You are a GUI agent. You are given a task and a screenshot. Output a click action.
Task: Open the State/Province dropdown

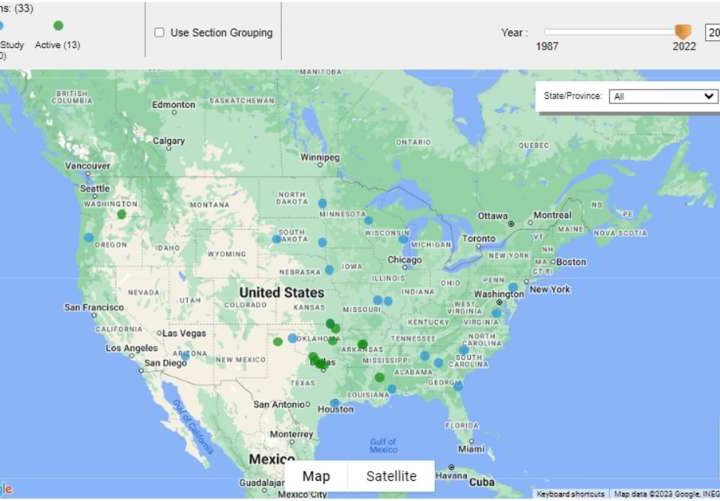663,96
